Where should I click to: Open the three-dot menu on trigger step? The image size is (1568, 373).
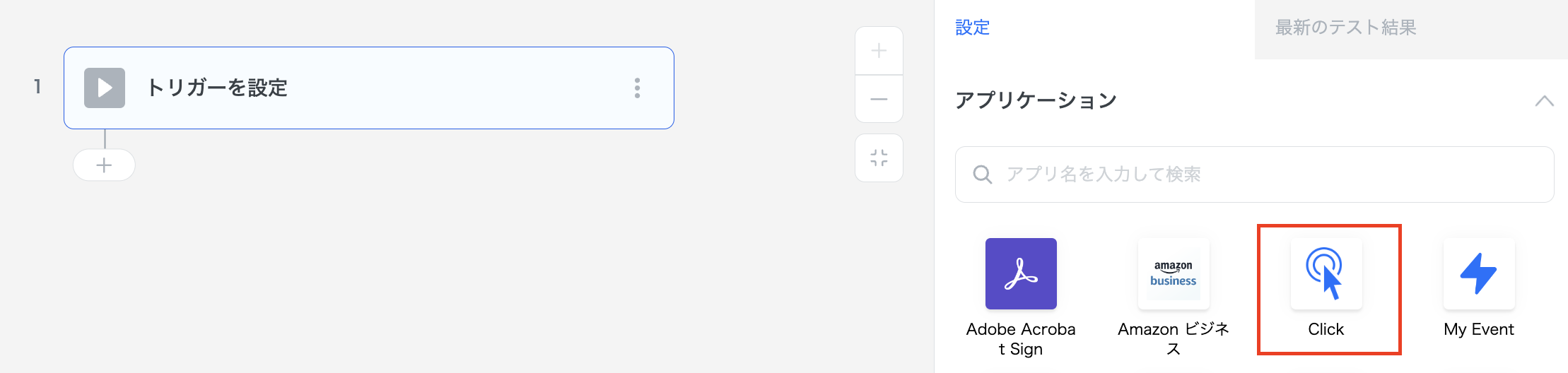pyautogui.click(x=637, y=88)
